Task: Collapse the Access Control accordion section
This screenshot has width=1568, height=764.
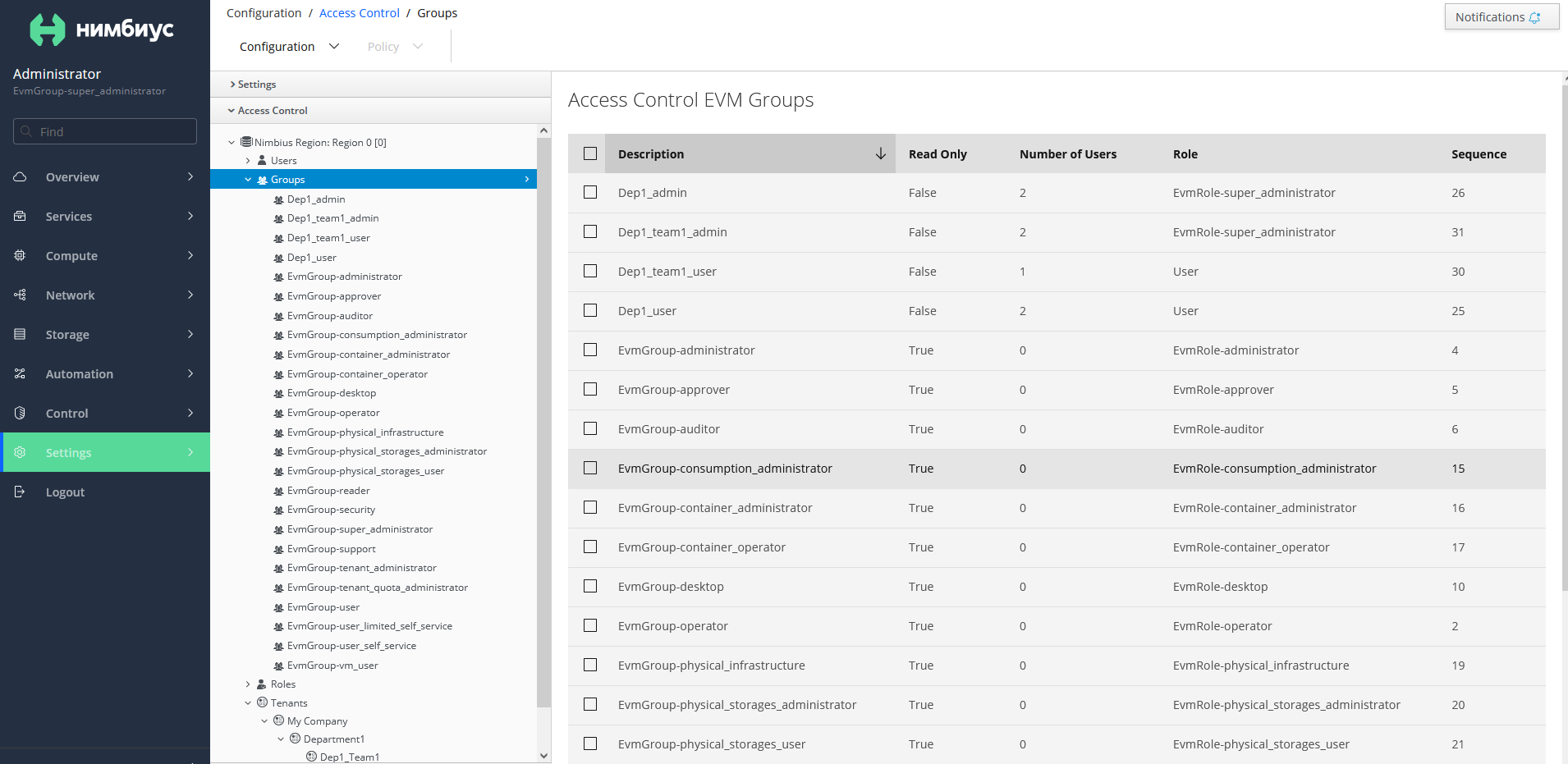Action: 380,111
